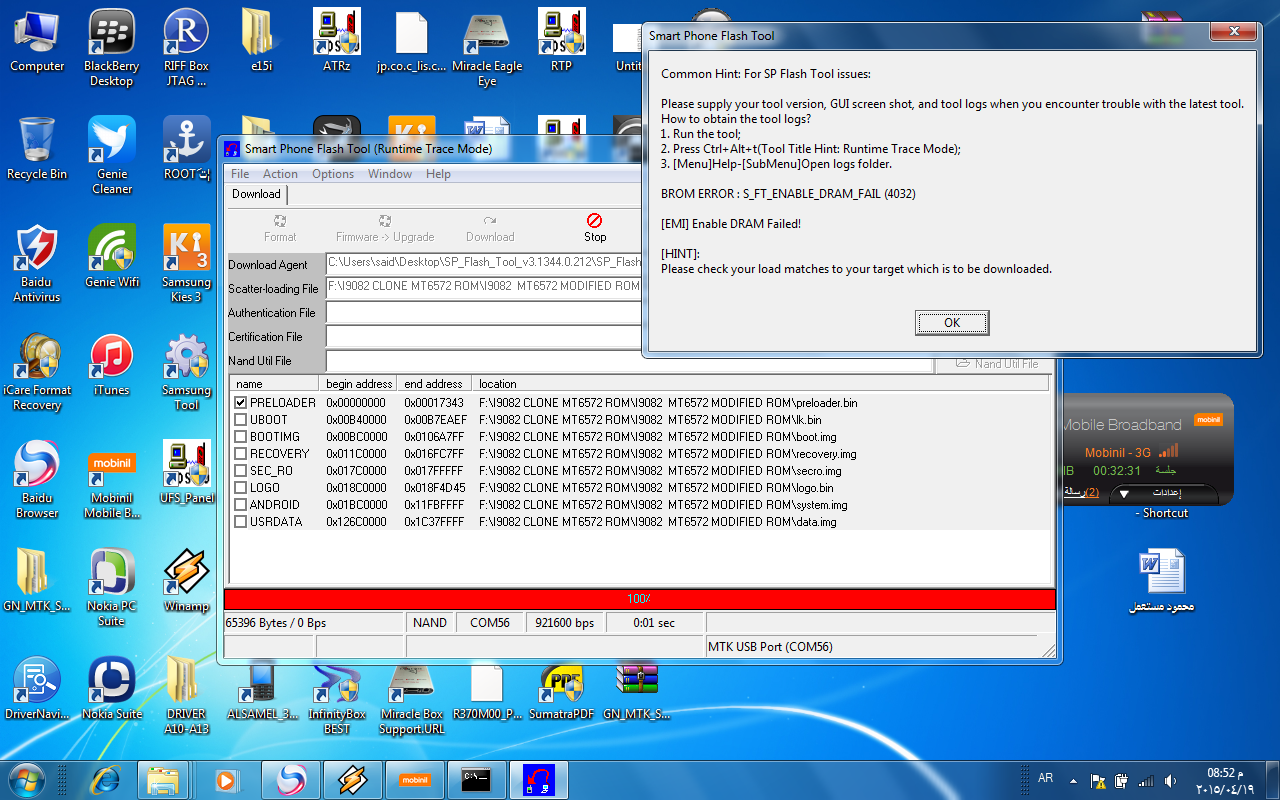Click the red 100% progress bar
The image size is (1280, 800).
pos(640,599)
